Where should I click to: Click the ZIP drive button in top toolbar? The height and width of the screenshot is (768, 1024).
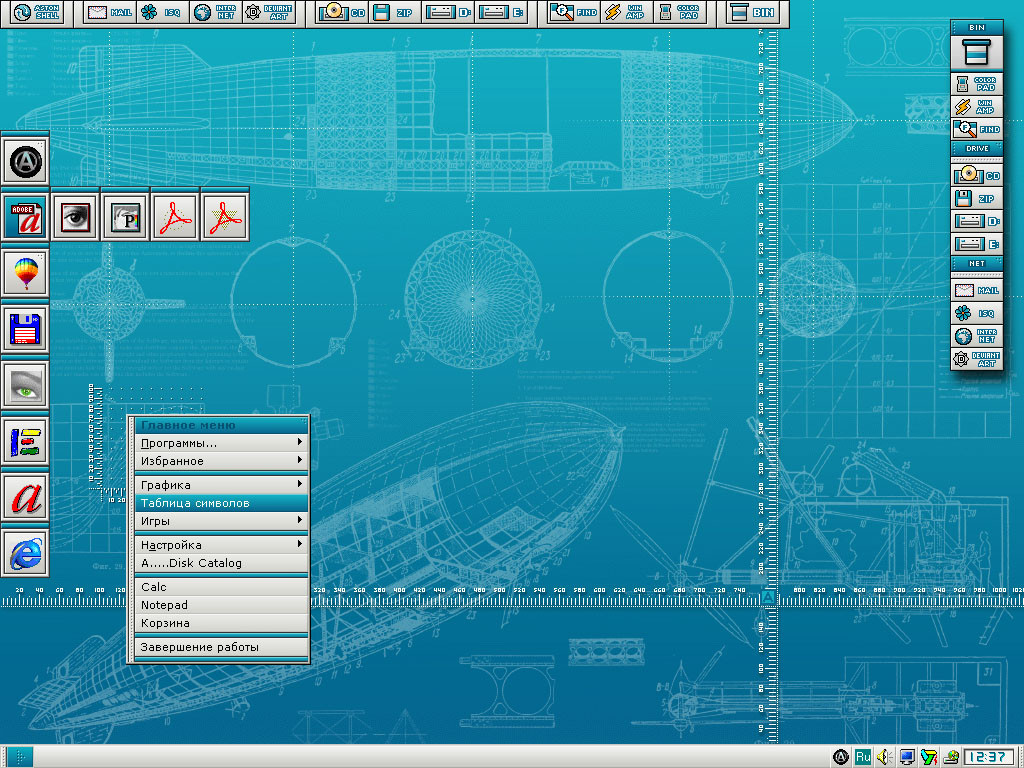(x=390, y=12)
